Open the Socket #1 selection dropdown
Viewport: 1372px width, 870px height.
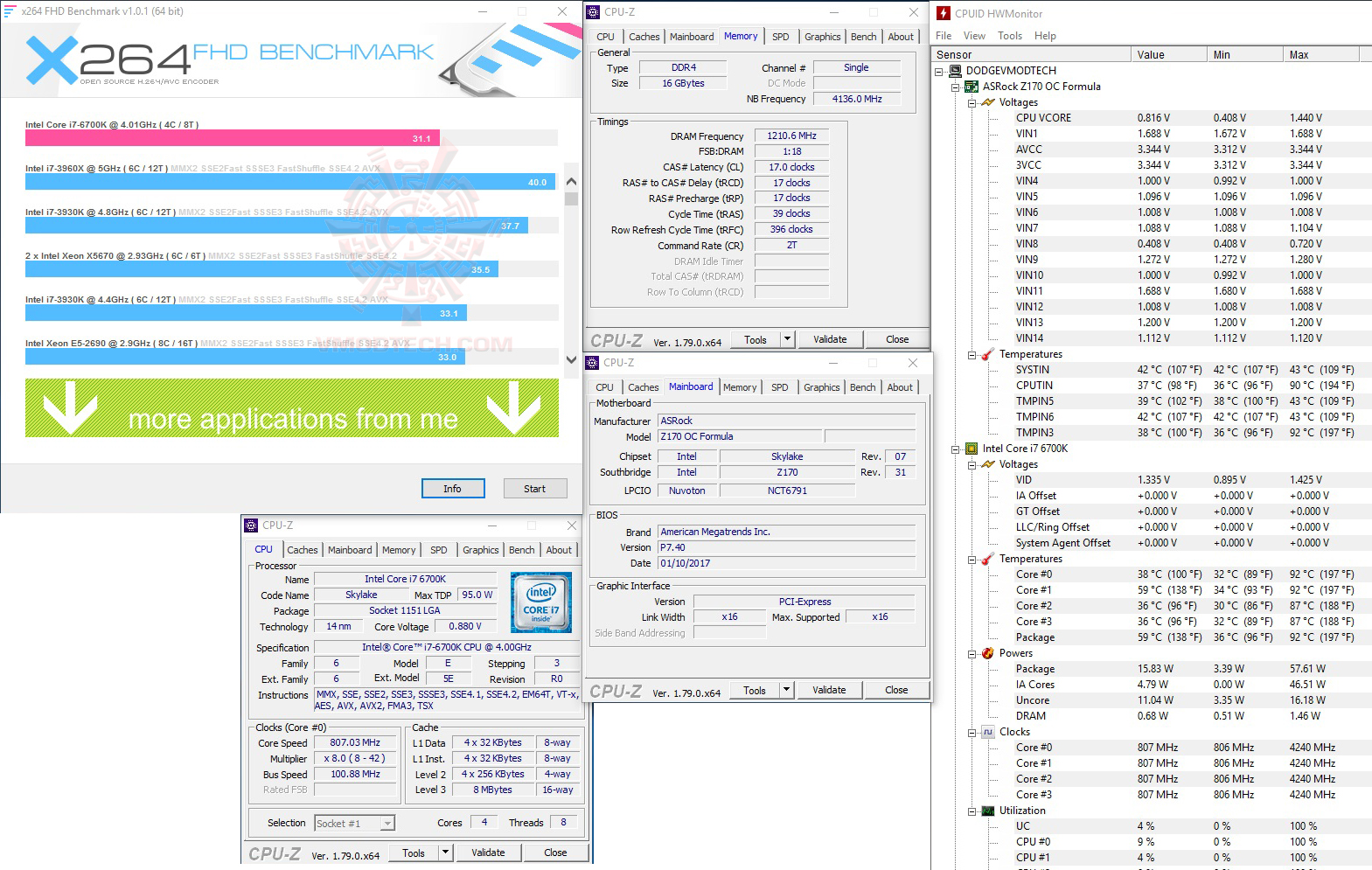[387, 823]
